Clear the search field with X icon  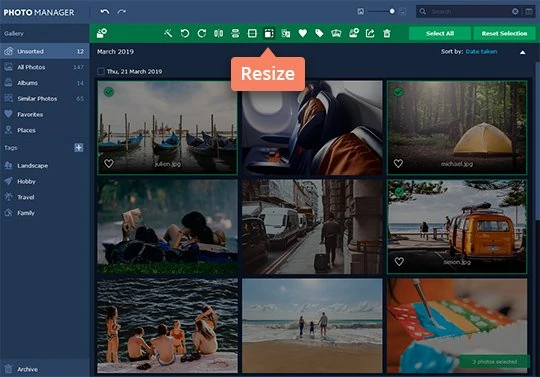point(515,11)
